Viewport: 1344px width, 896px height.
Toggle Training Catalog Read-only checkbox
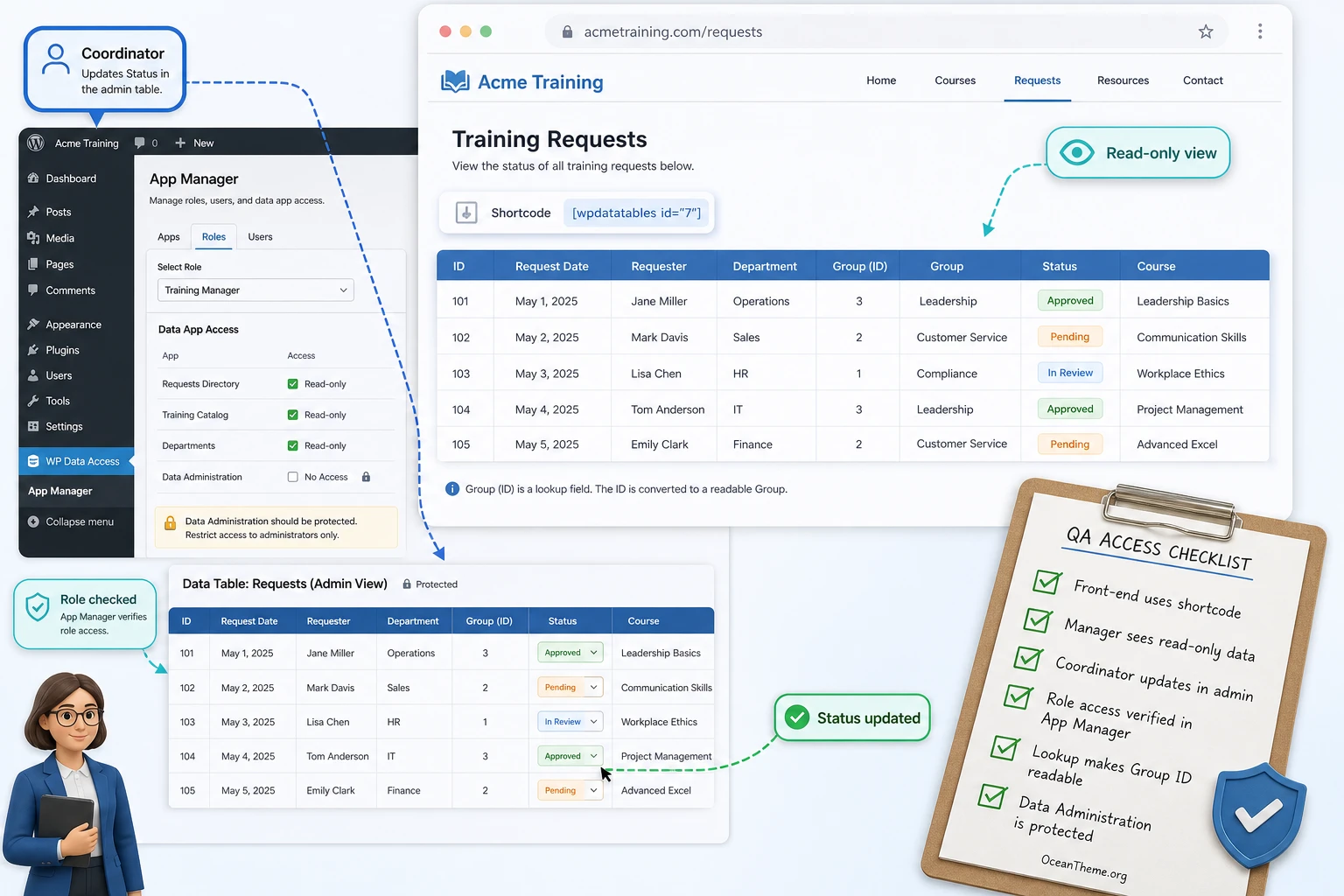[293, 415]
